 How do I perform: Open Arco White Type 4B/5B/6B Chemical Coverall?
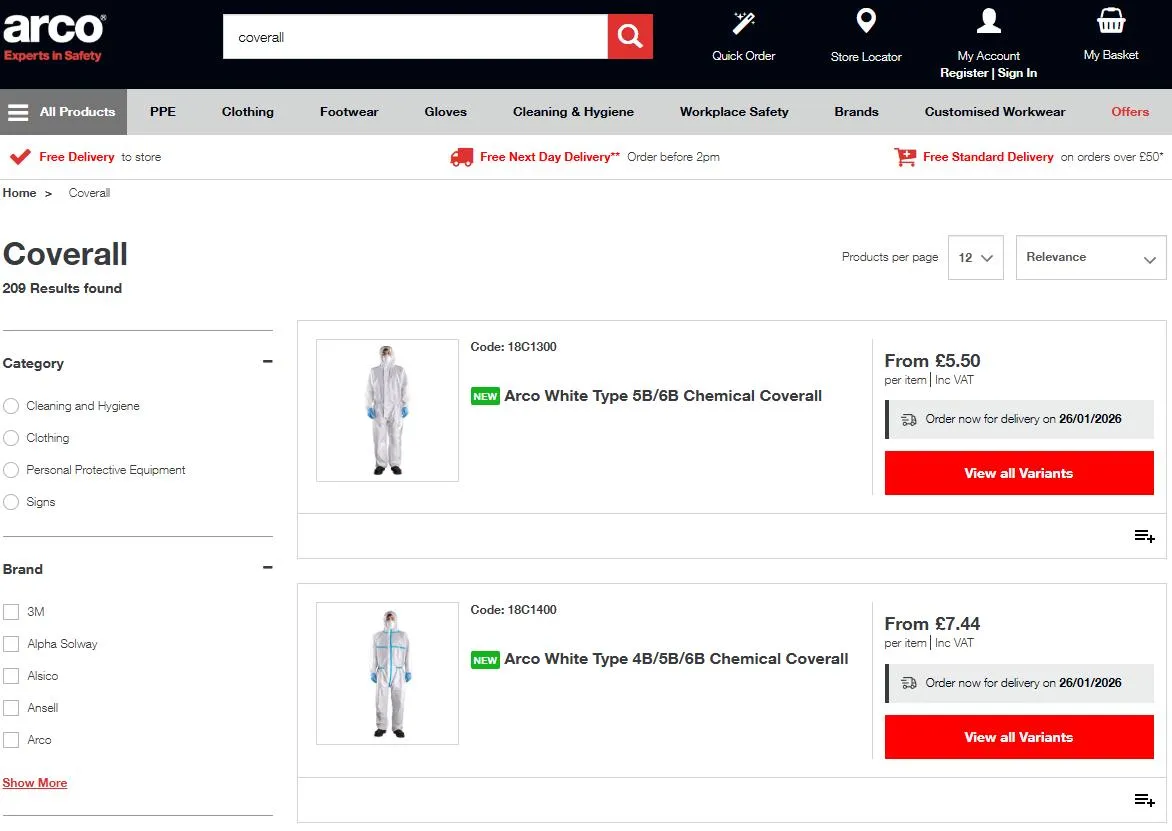click(x=676, y=659)
